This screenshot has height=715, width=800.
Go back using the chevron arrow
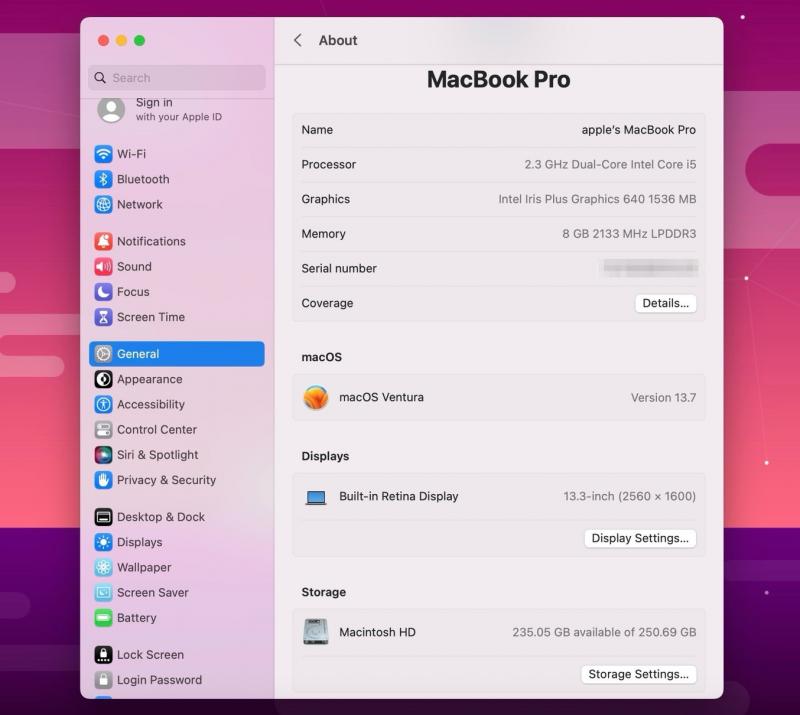(x=297, y=40)
